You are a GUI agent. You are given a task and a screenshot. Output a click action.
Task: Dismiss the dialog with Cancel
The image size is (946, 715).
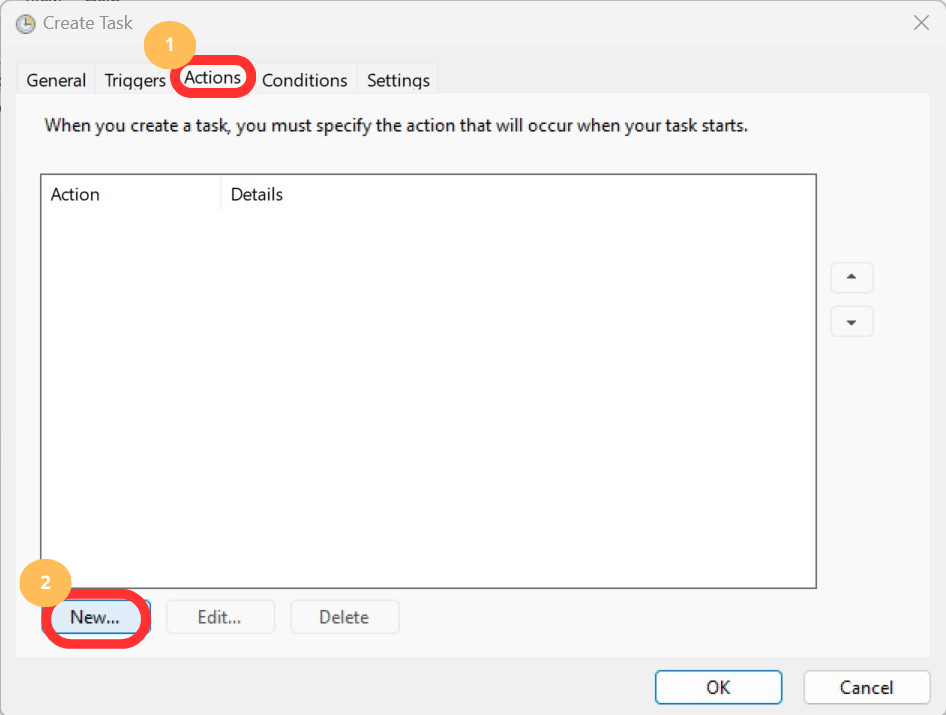point(866,687)
